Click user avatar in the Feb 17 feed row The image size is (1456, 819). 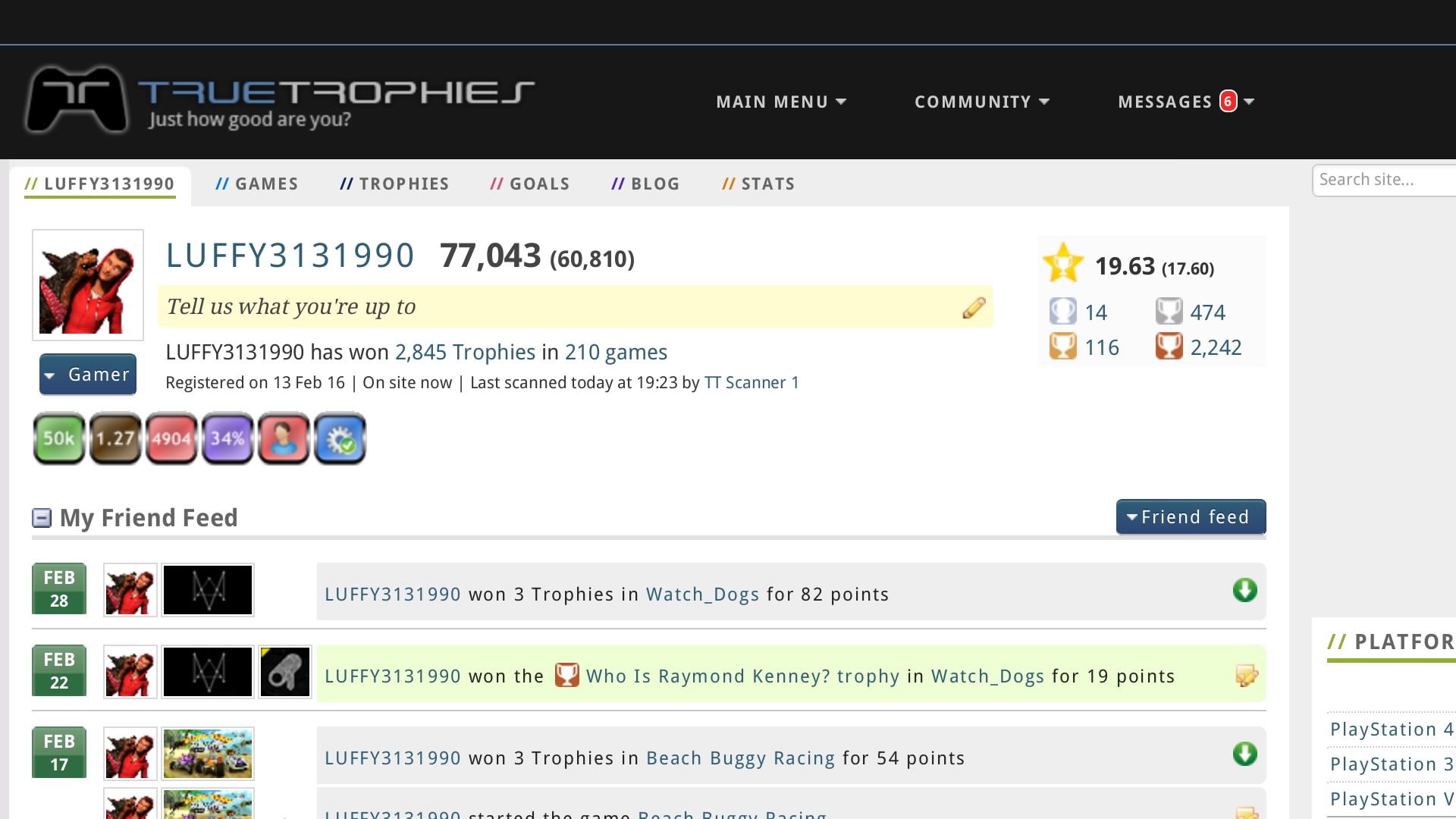(x=130, y=754)
